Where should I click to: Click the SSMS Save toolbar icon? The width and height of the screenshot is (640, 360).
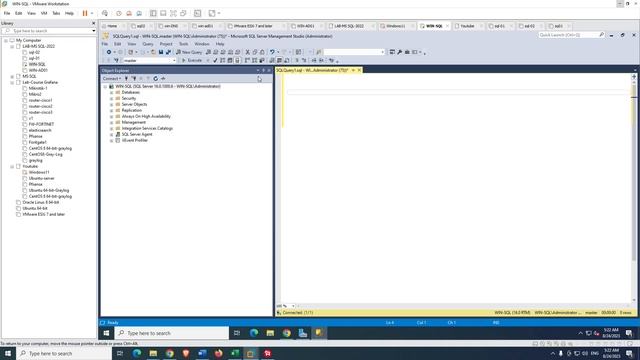[161, 52]
